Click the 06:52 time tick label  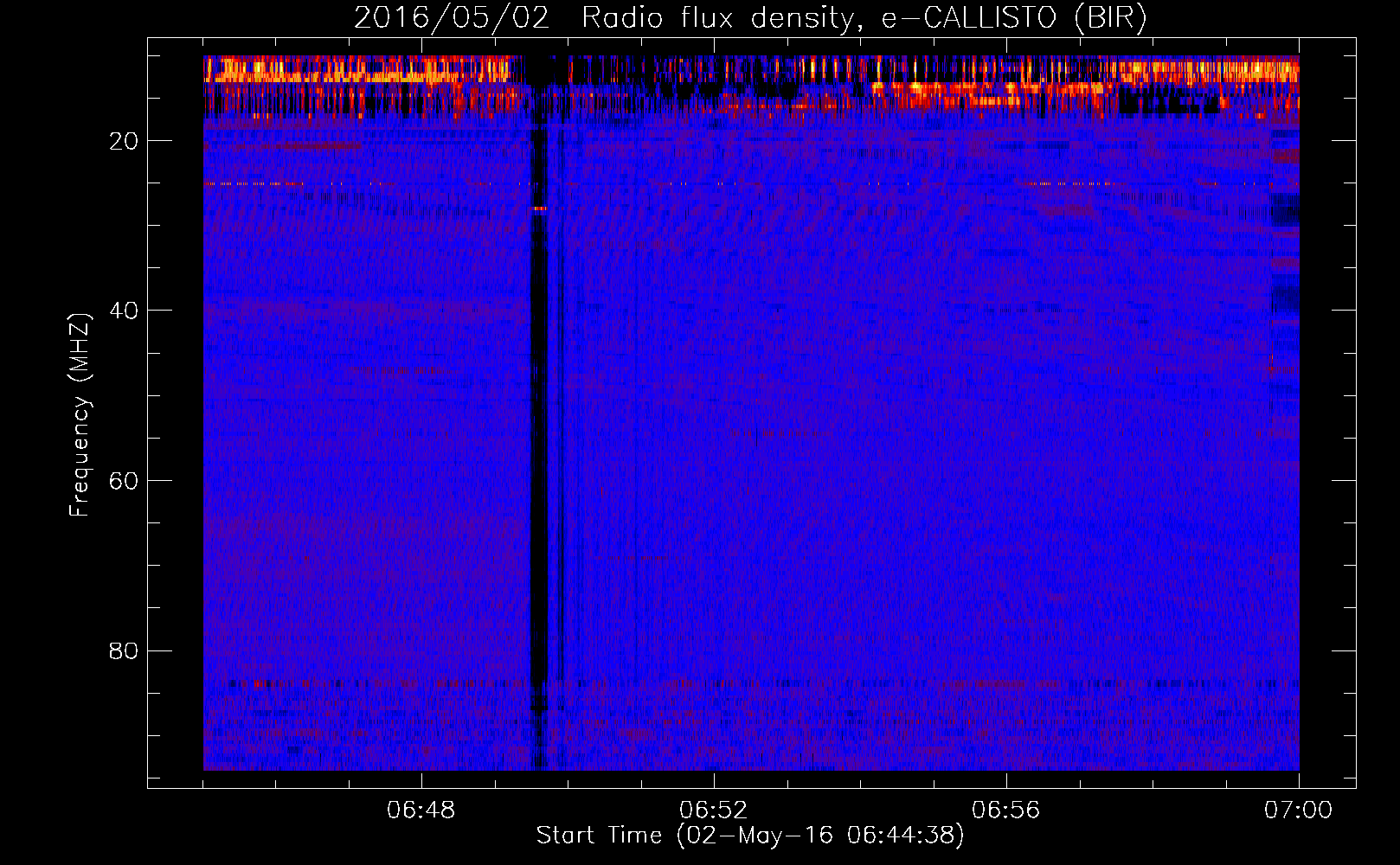714,811
